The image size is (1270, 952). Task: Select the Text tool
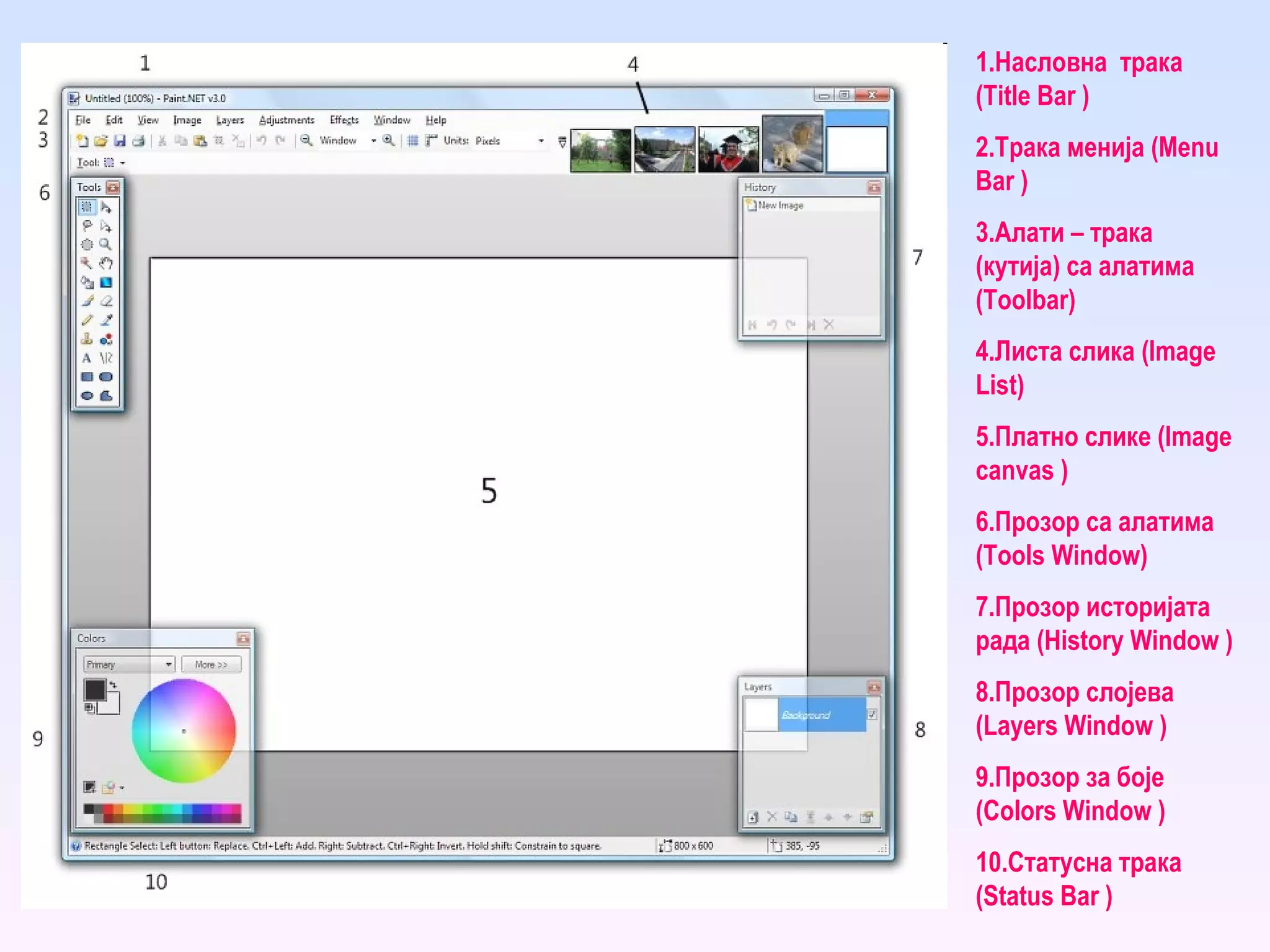87,358
